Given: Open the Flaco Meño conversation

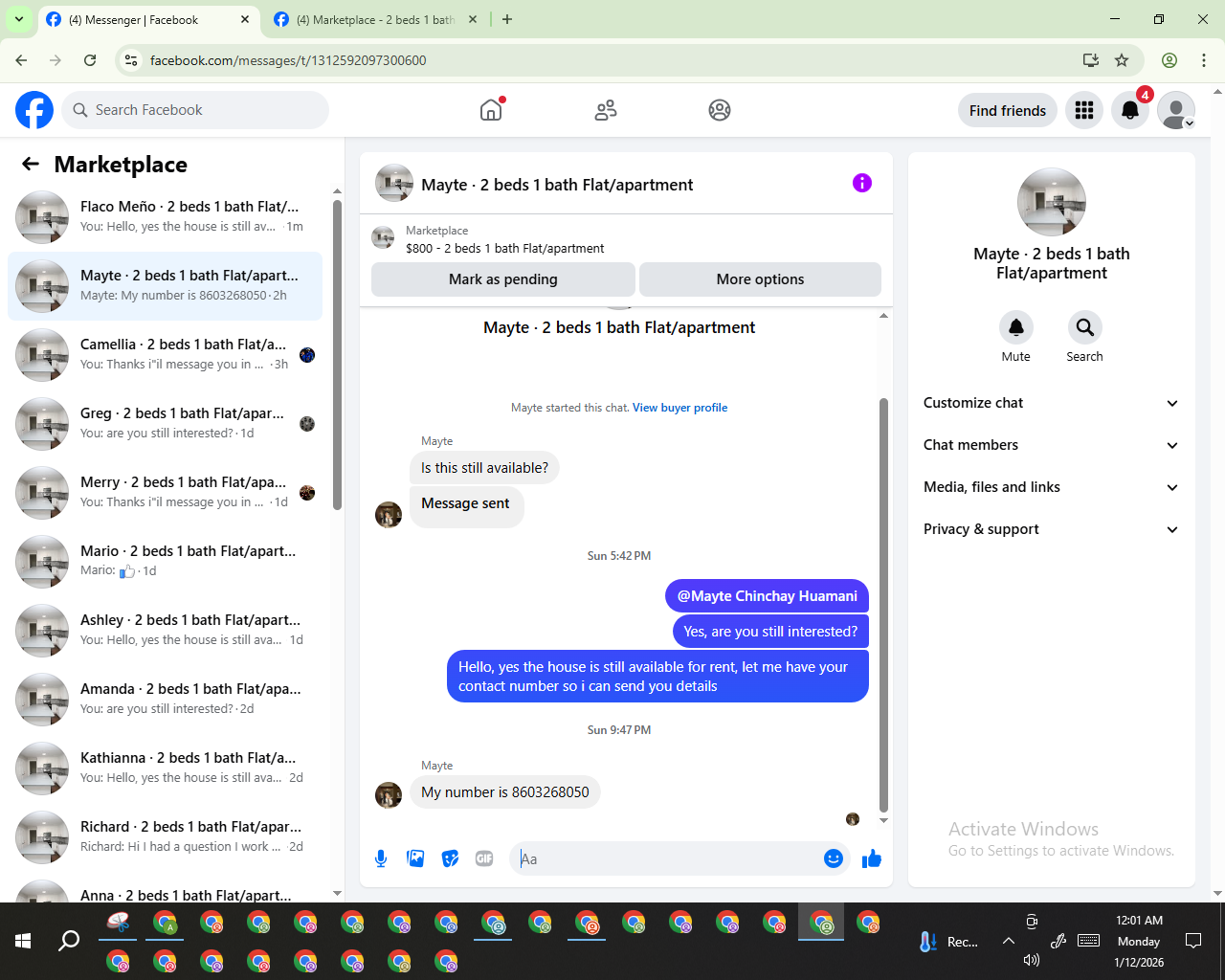Looking at the screenshot, I should (x=165, y=217).
